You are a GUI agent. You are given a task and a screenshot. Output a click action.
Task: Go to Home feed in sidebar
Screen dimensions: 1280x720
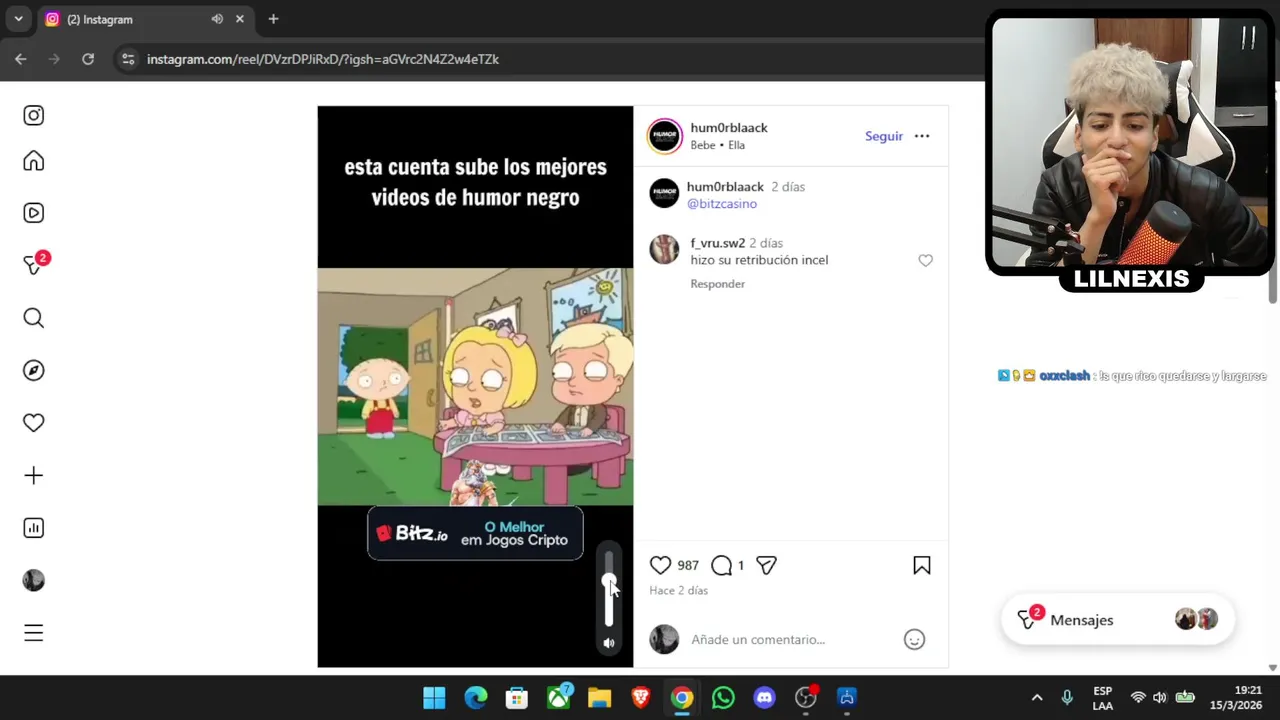click(34, 161)
